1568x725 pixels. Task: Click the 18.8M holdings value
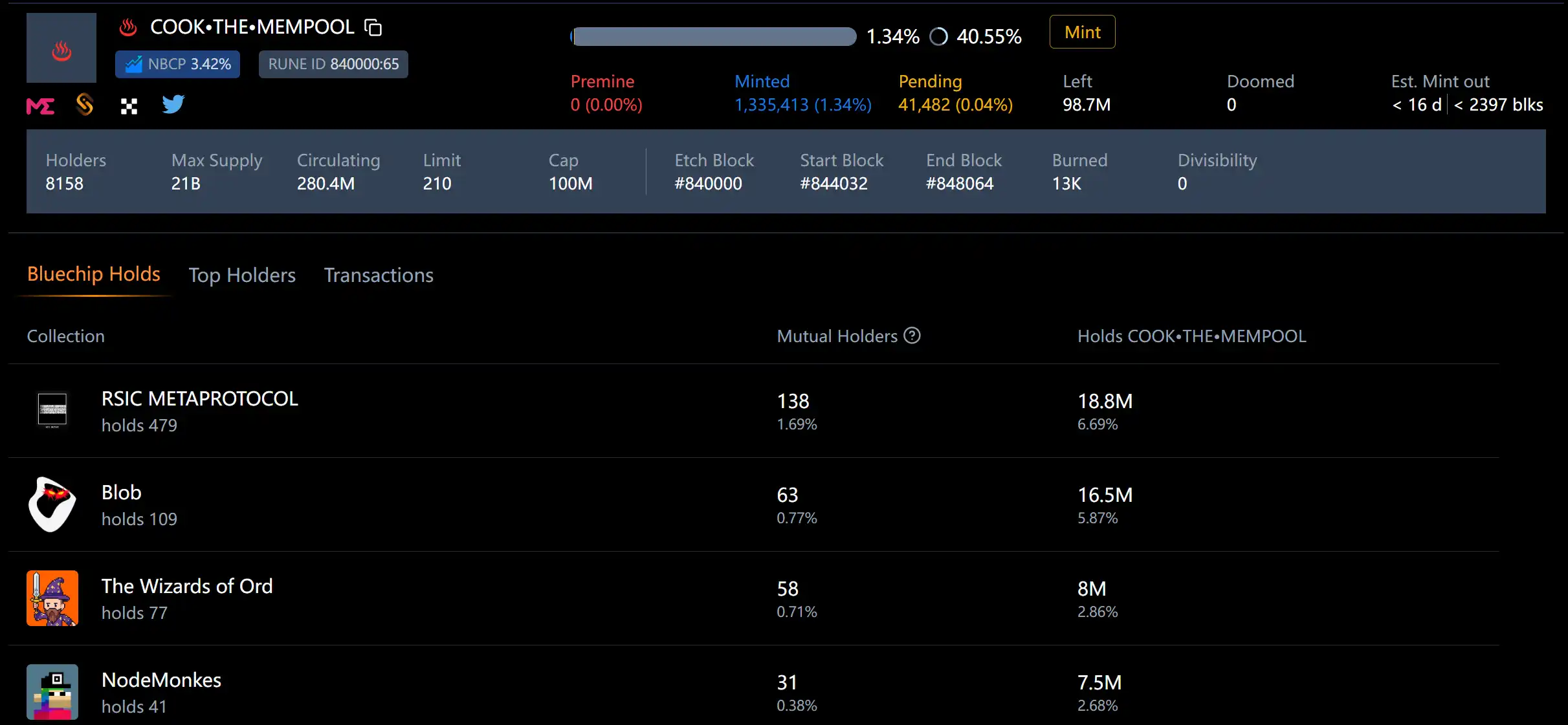[x=1105, y=401]
